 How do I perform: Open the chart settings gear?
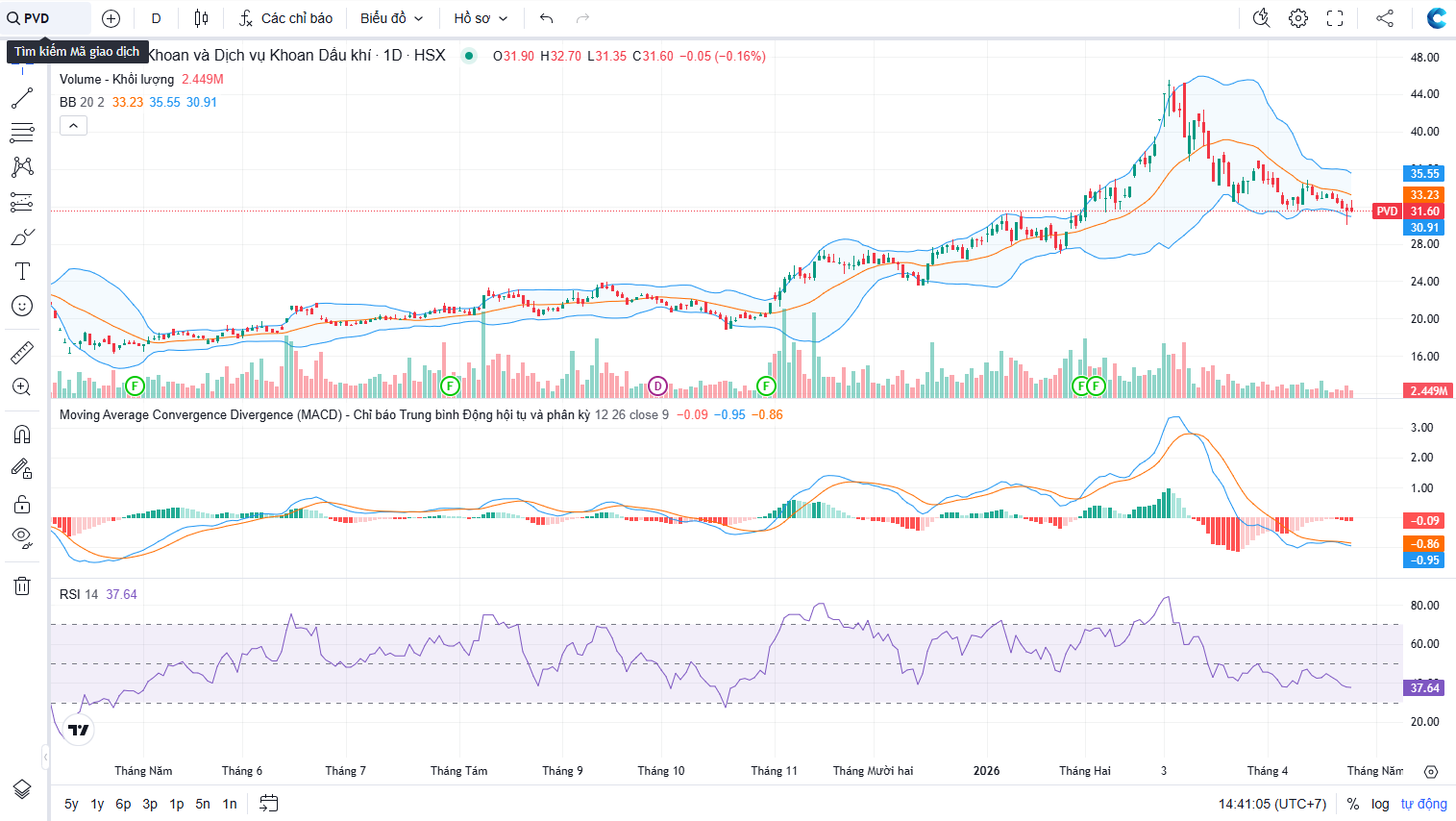tap(1298, 18)
